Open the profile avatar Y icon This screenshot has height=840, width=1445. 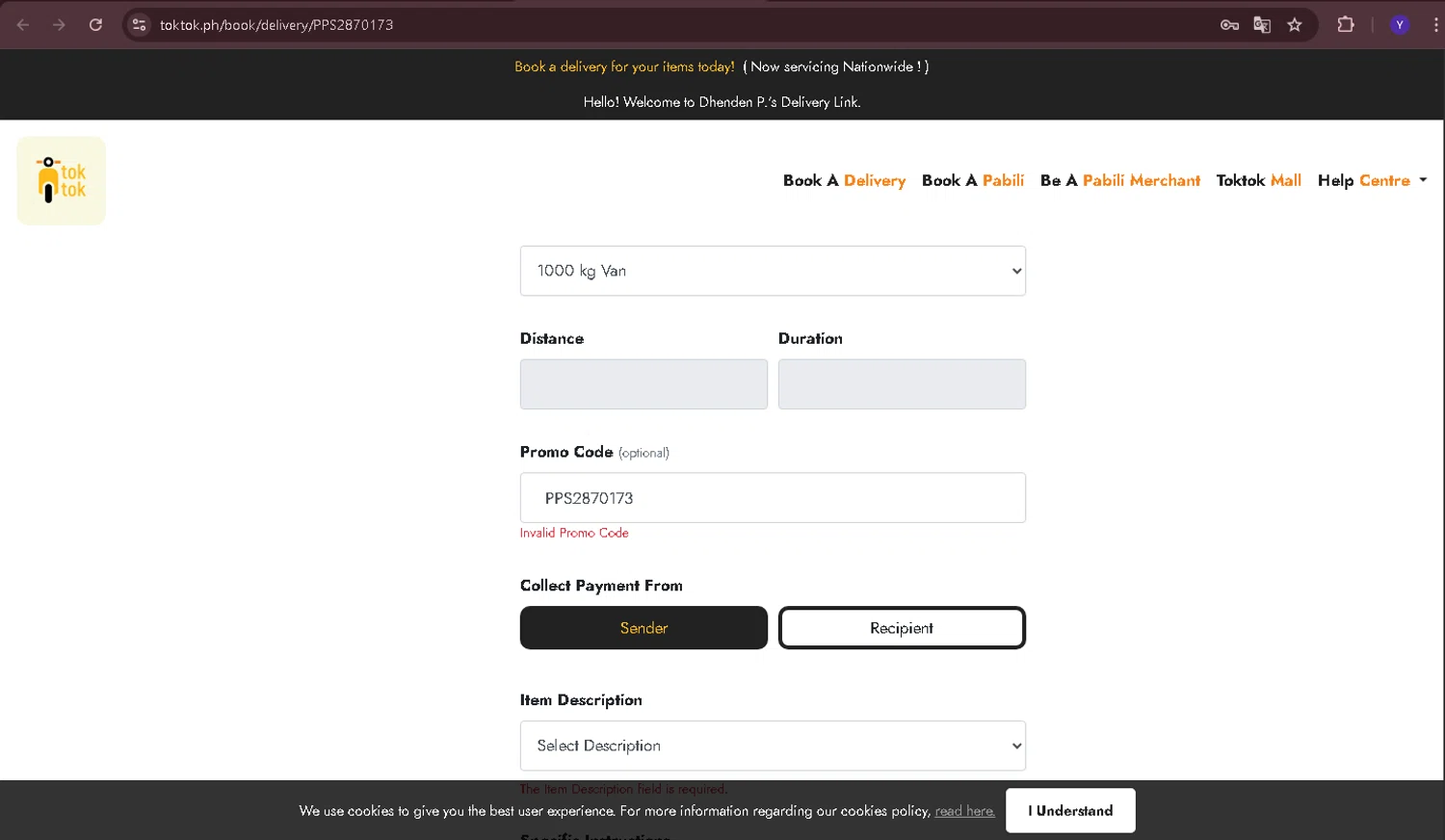pos(1400,25)
